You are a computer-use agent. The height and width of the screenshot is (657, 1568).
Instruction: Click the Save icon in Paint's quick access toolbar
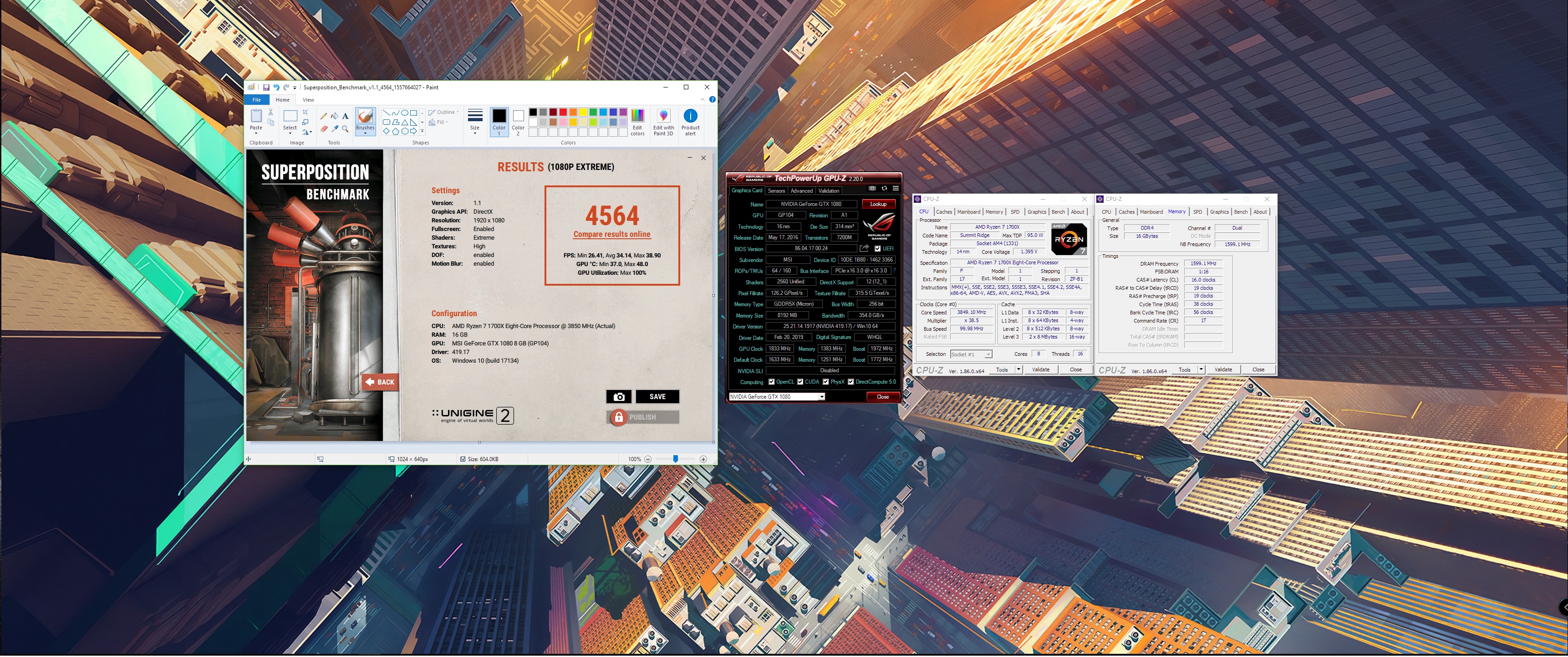267,87
